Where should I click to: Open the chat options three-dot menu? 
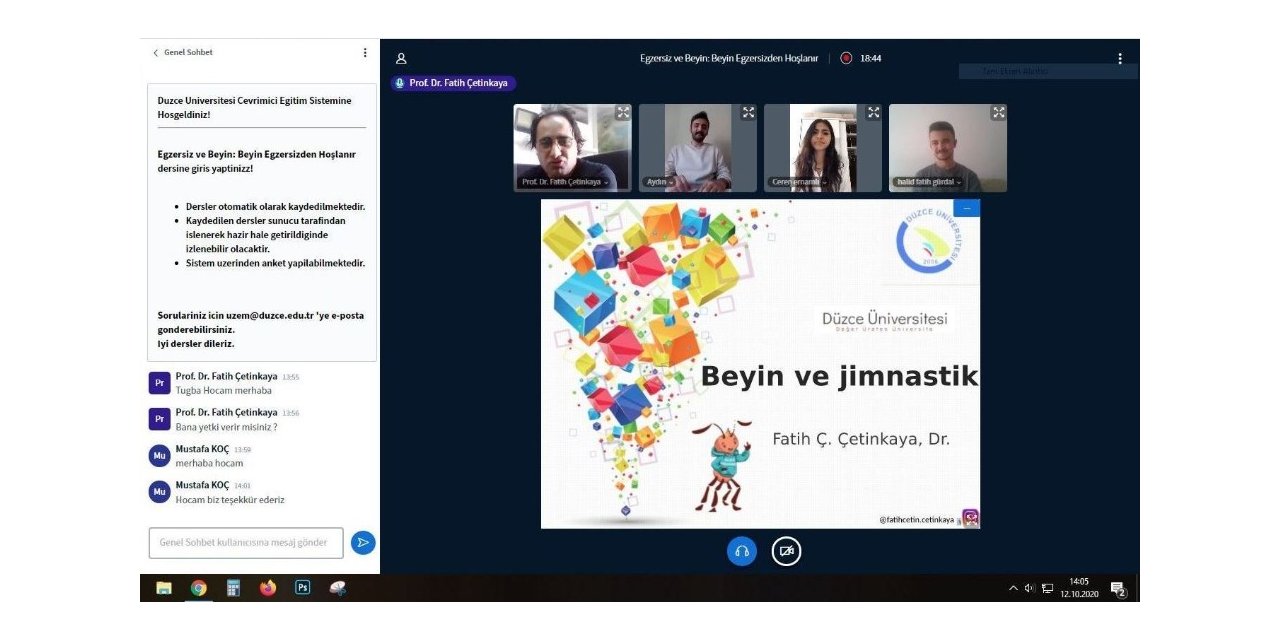[x=365, y=52]
